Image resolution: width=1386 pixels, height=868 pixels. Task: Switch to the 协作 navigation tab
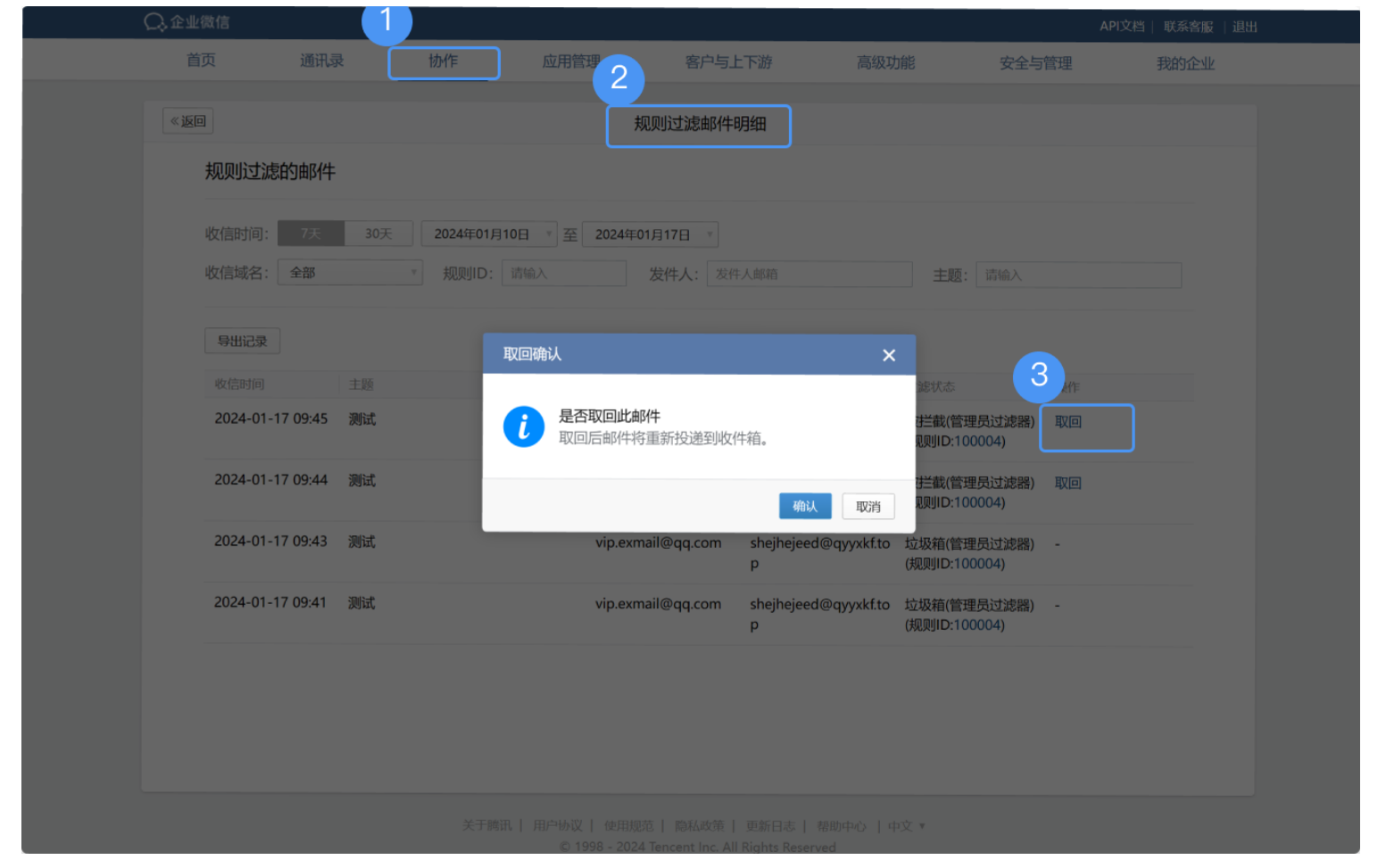tap(444, 62)
